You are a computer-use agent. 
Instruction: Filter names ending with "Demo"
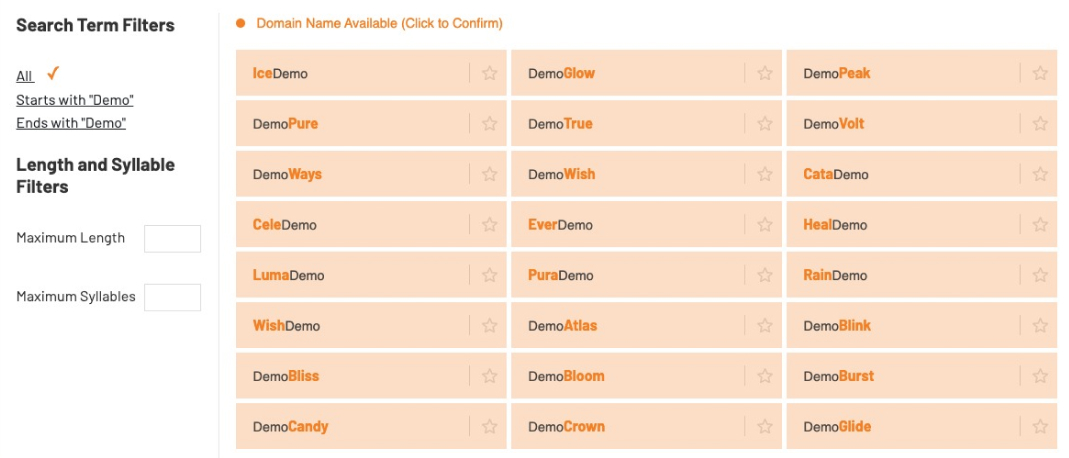tap(71, 123)
